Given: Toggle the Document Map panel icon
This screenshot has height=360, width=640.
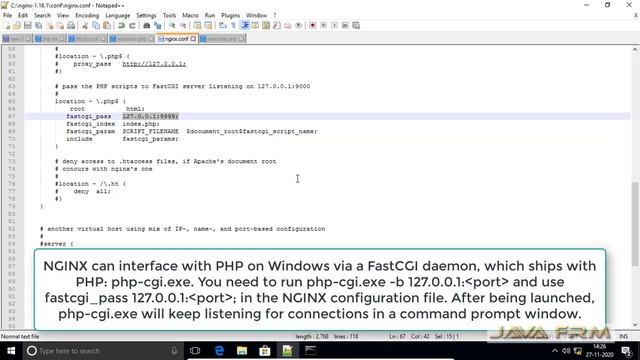Looking at the screenshot, I should point(266,25).
